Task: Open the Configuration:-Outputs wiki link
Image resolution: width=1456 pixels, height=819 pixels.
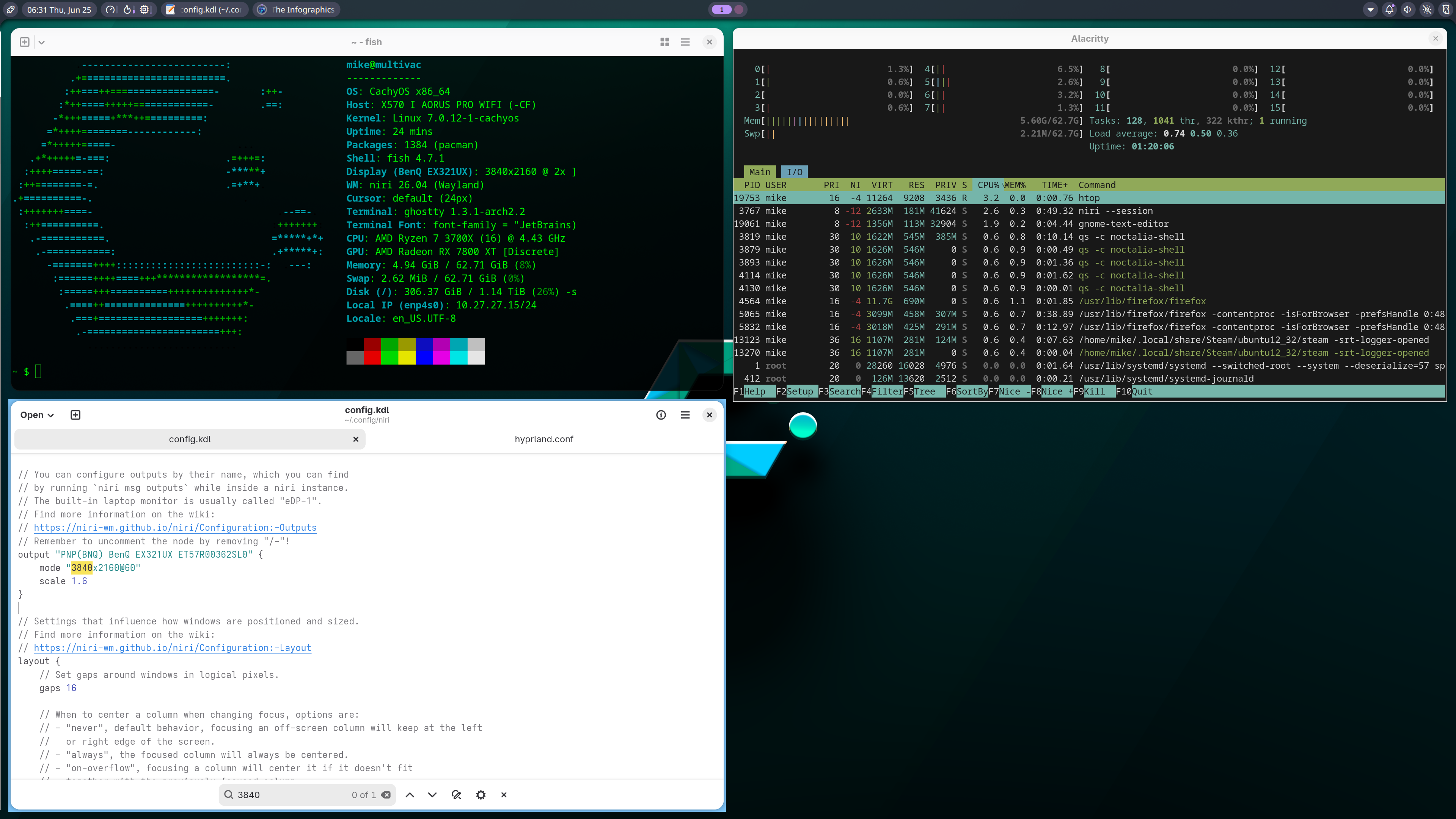Action: click(175, 527)
